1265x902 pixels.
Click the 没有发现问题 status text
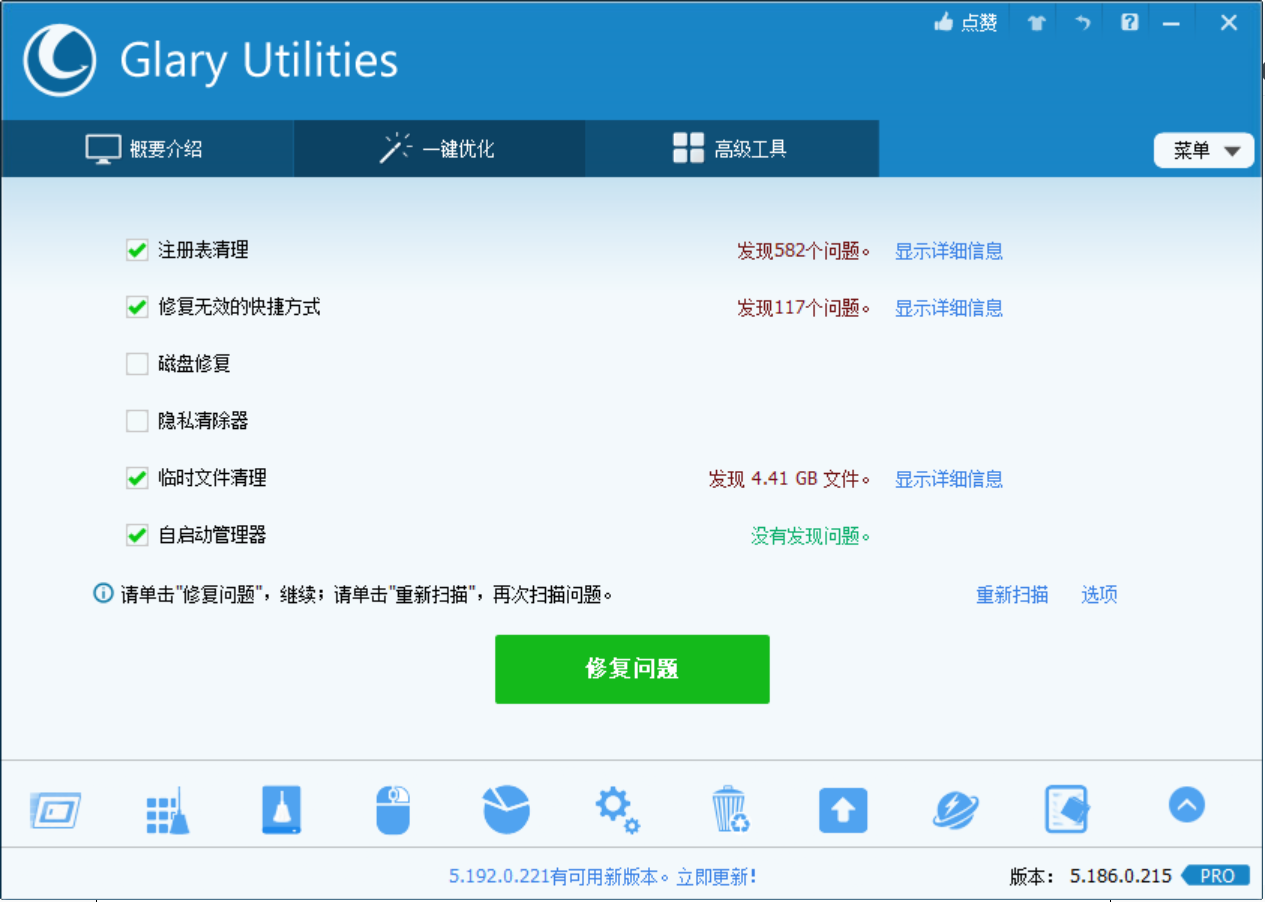pos(810,536)
